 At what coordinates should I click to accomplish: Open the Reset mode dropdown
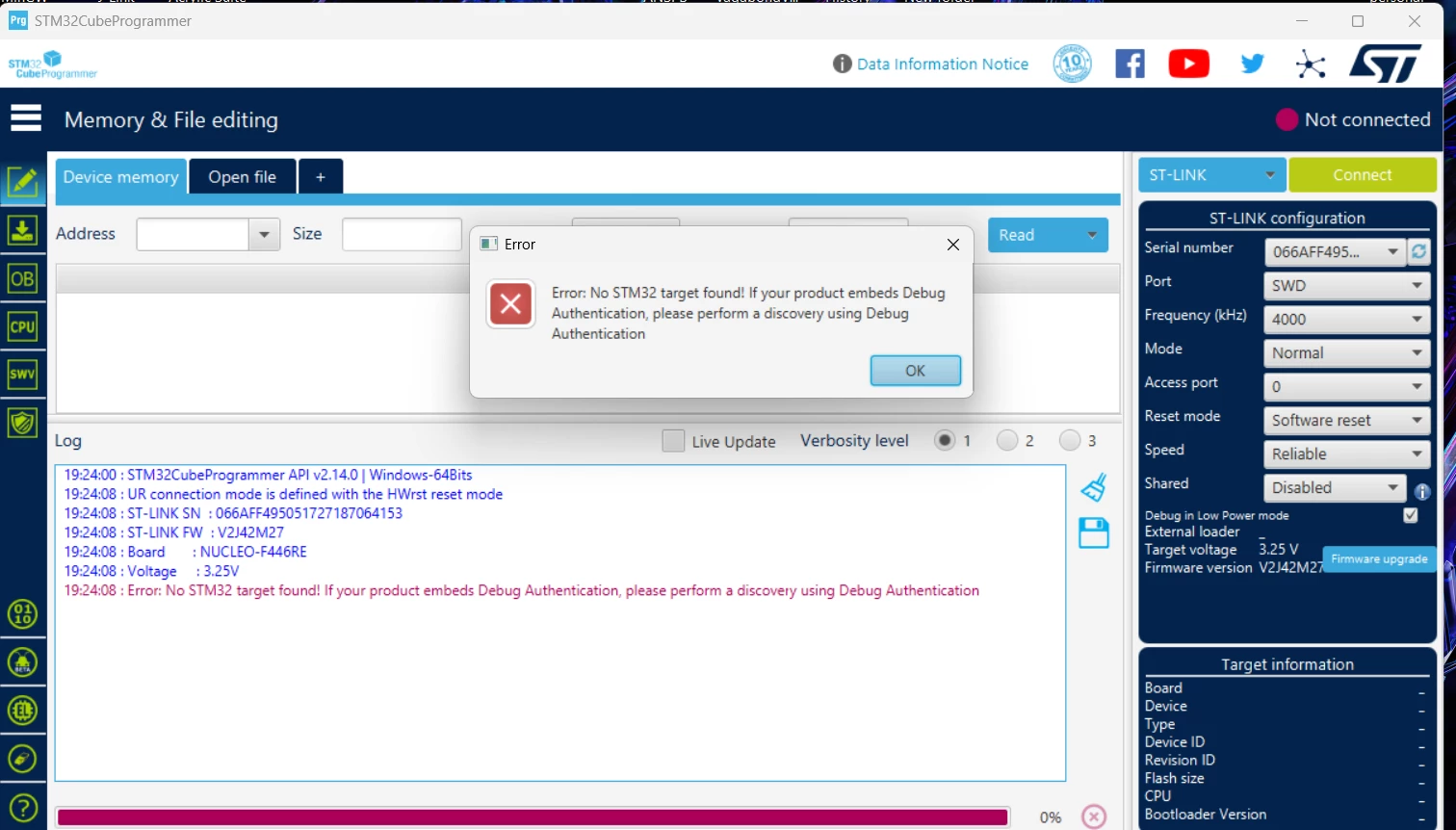coord(1346,421)
